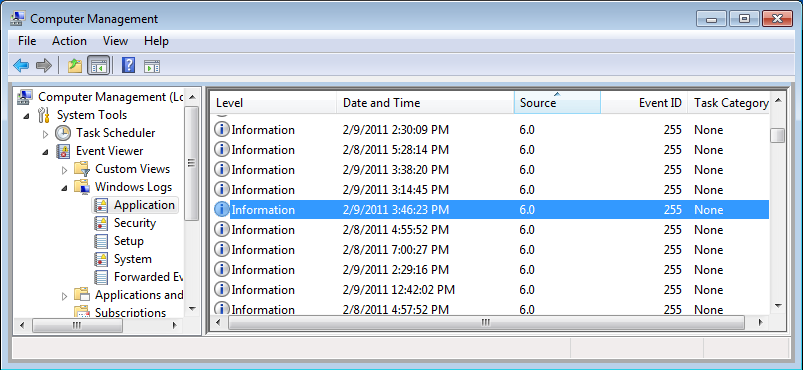The image size is (803, 370).
Task: Click the Computer Management root node icon
Action: pos(25,96)
